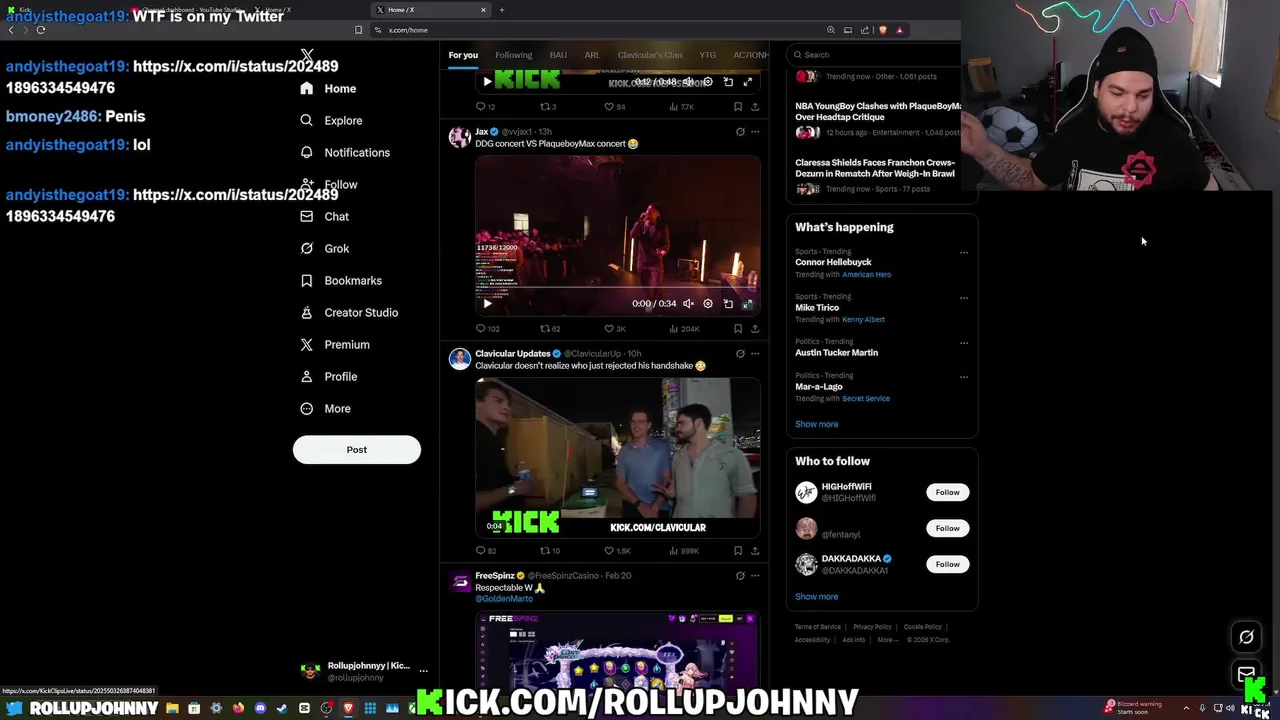Reply to Jax's post with 102 comments
This screenshot has width=1280, height=720.
tap(488, 329)
